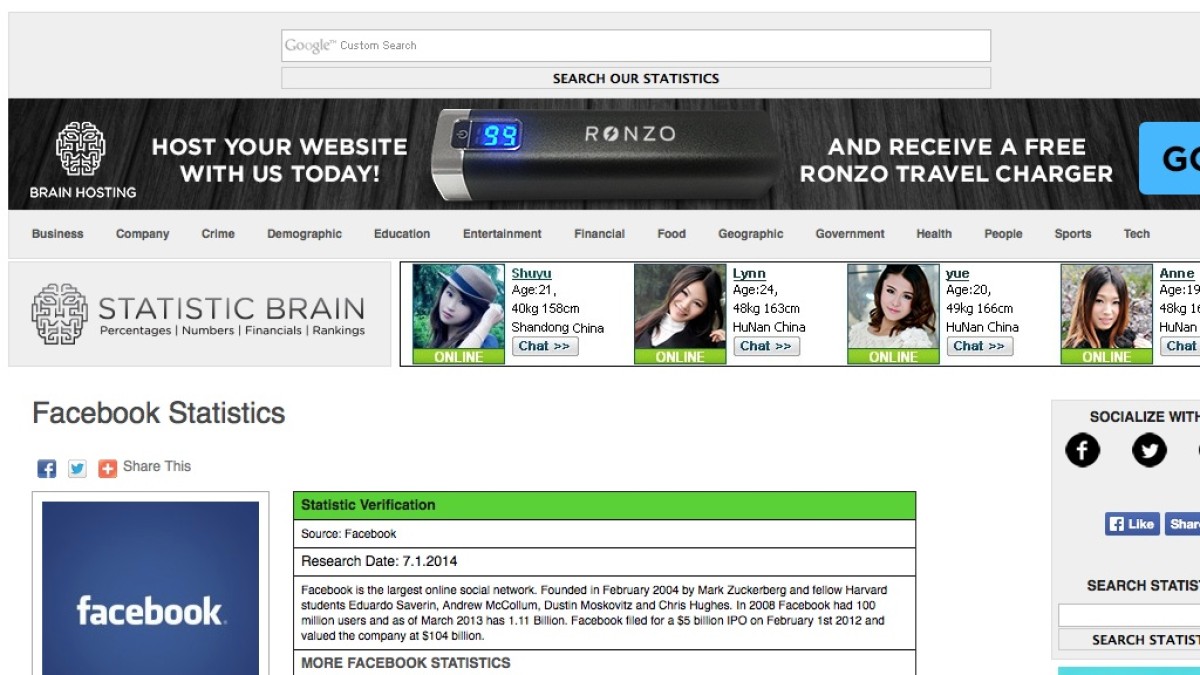The image size is (1200, 675).
Task: Click the Chat button under yue
Action: click(979, 346)
